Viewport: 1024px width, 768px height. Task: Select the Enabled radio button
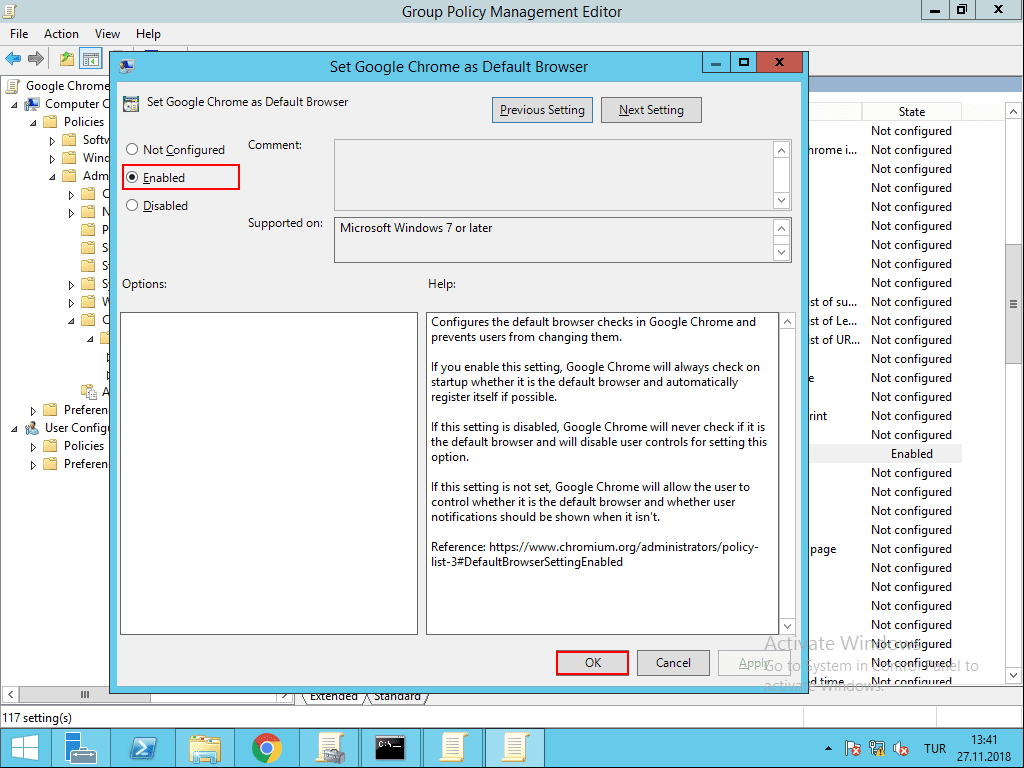click(x=132, y=178)
